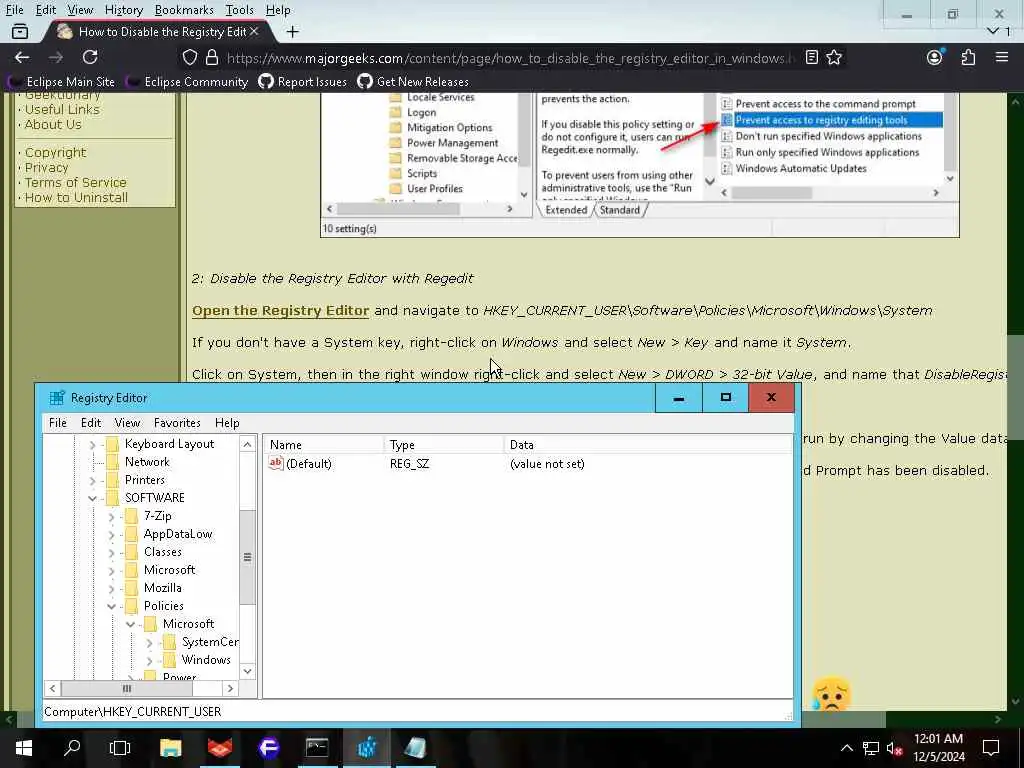The height and width of the screenshot is (768, 1024).
Task: Expand the Keyboard Layout key
Action: point(92,445)
